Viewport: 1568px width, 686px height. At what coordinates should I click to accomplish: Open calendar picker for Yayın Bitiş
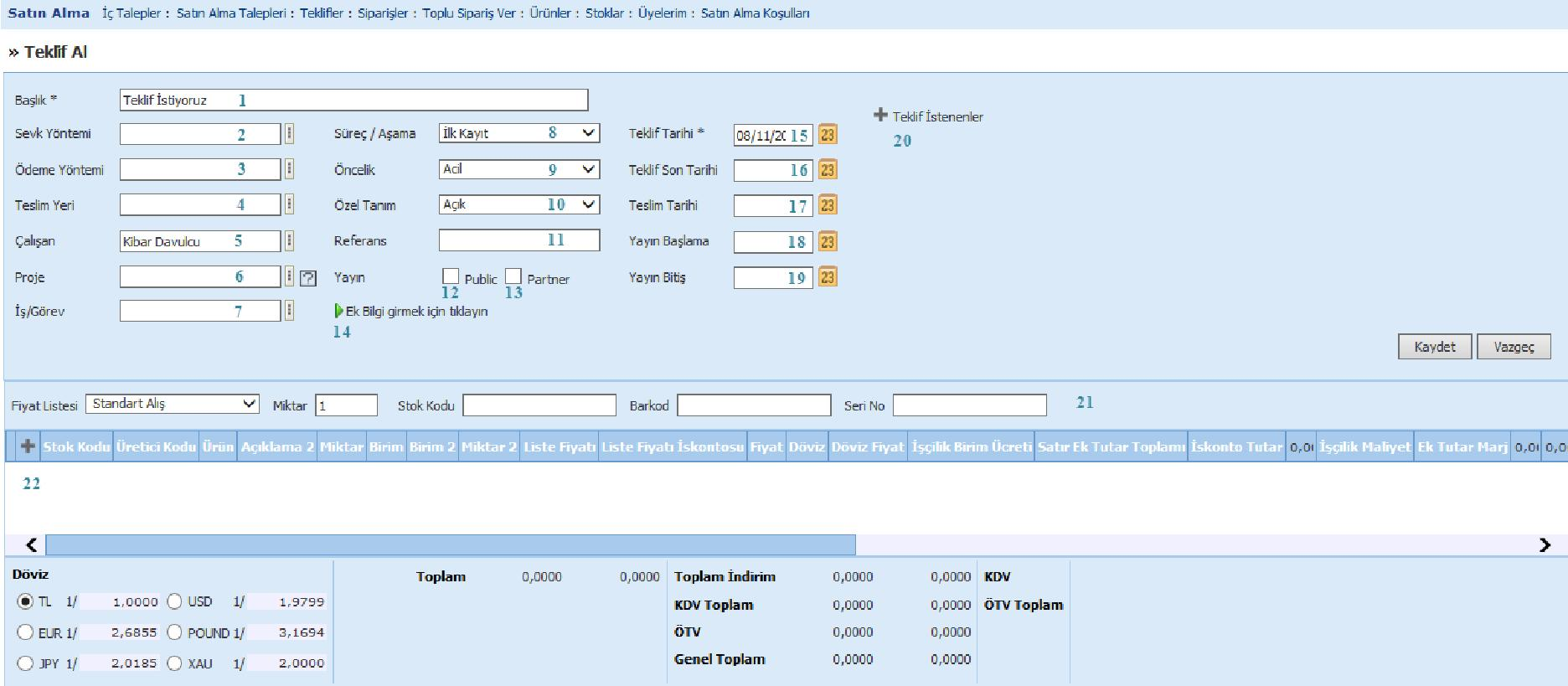[828, 276]
